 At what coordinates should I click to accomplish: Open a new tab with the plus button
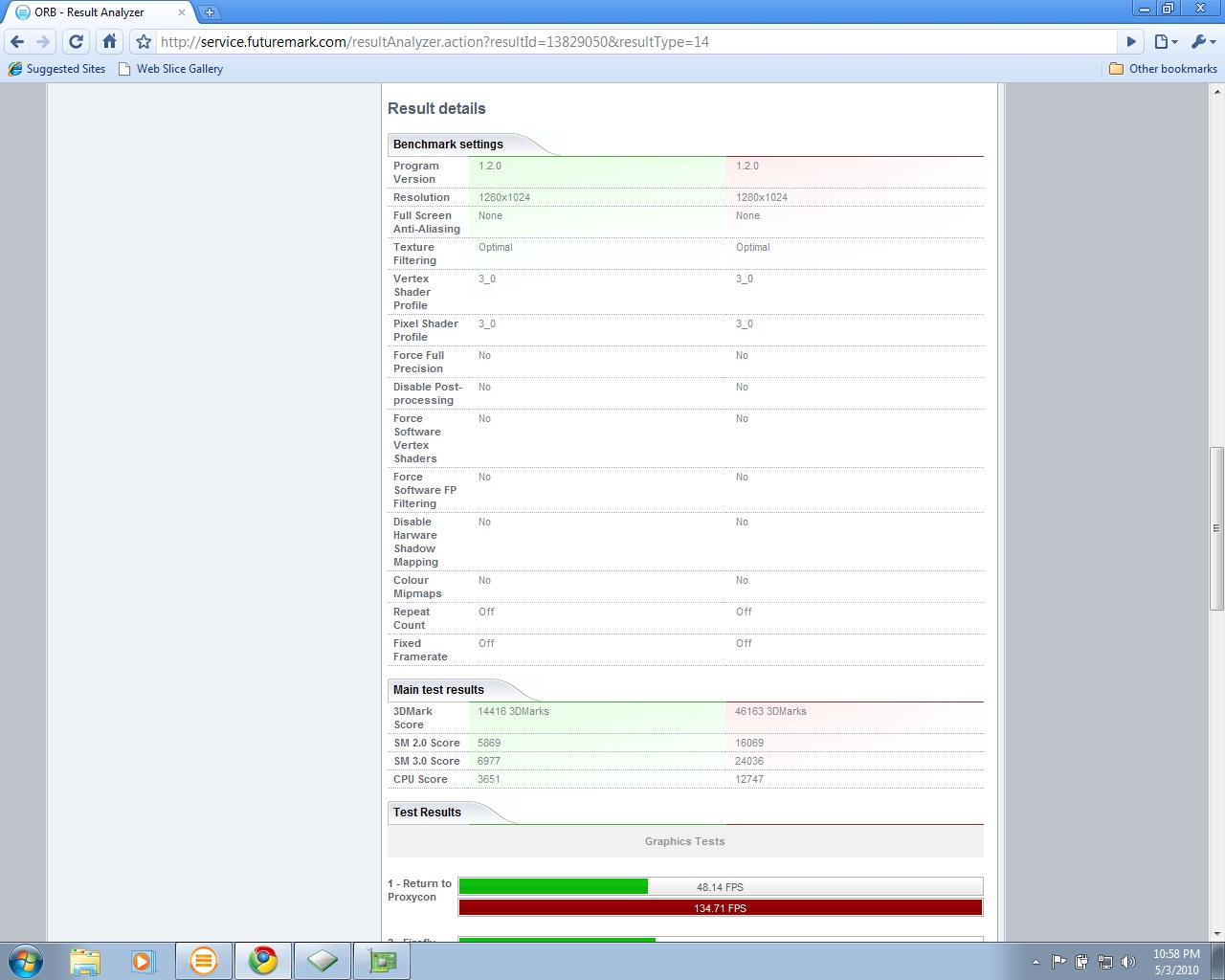coord(210,12)
